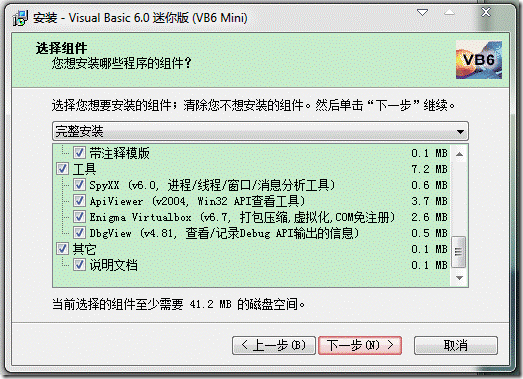The width and height of the screenshot is (523, 379).
Task: Close the installer window with X
Action: click(486, 12)
